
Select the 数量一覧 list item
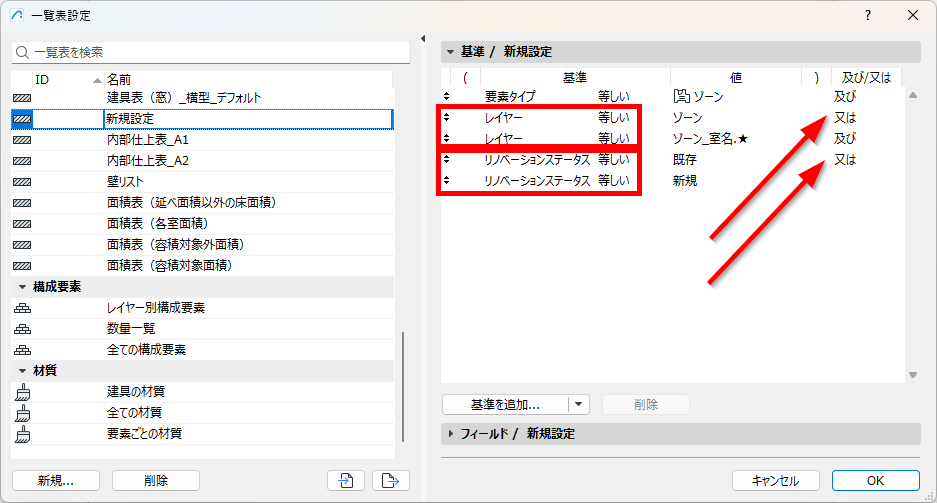(131, 329)
